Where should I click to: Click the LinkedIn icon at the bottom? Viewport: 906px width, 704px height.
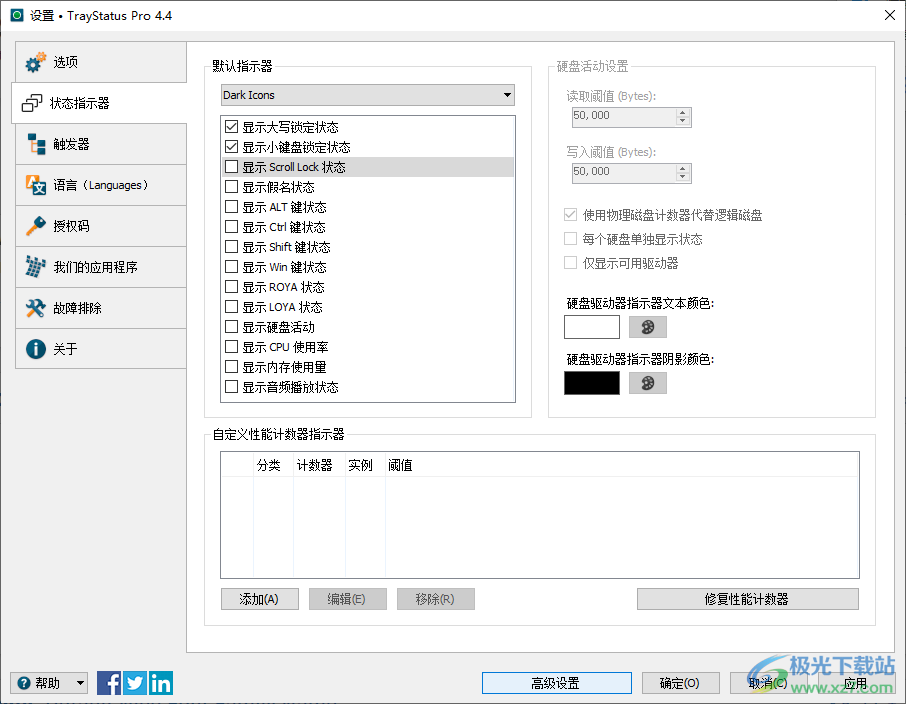click(160, 682)
